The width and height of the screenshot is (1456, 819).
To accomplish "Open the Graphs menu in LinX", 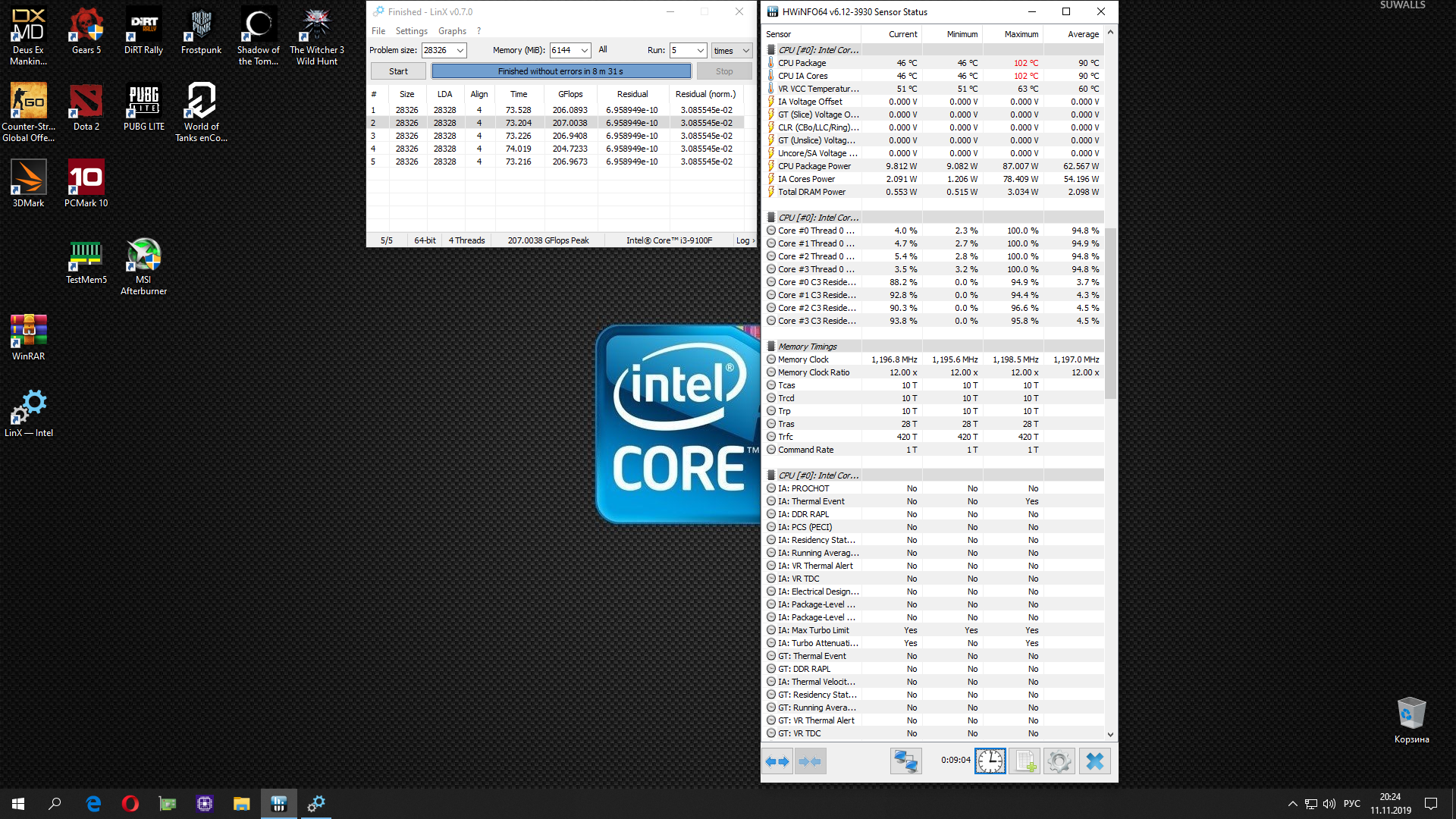I will click(452, 31).
